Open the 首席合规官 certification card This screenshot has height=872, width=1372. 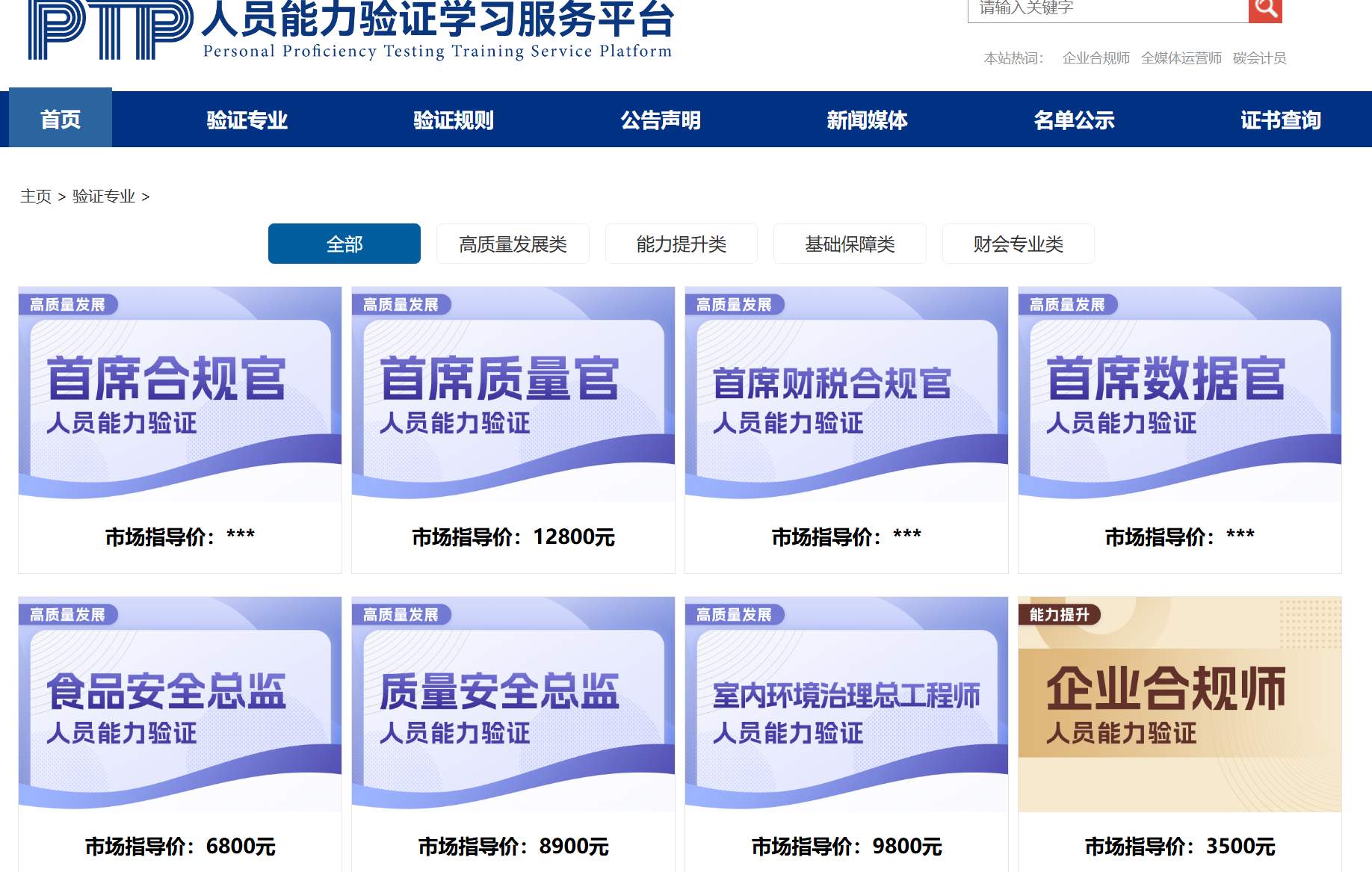coord(180,394)
